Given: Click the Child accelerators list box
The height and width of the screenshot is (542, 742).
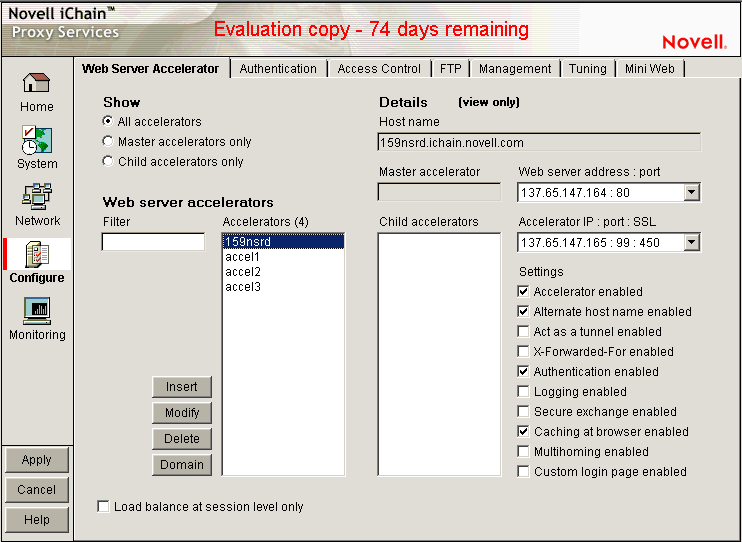Looking at the screenshot, I should click(439, 354).
